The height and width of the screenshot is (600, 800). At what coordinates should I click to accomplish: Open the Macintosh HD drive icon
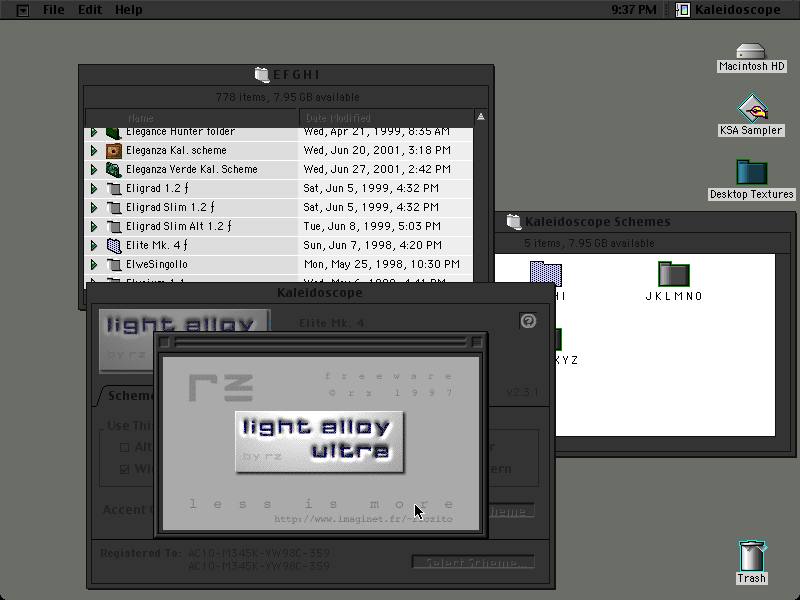coord(751,51)
